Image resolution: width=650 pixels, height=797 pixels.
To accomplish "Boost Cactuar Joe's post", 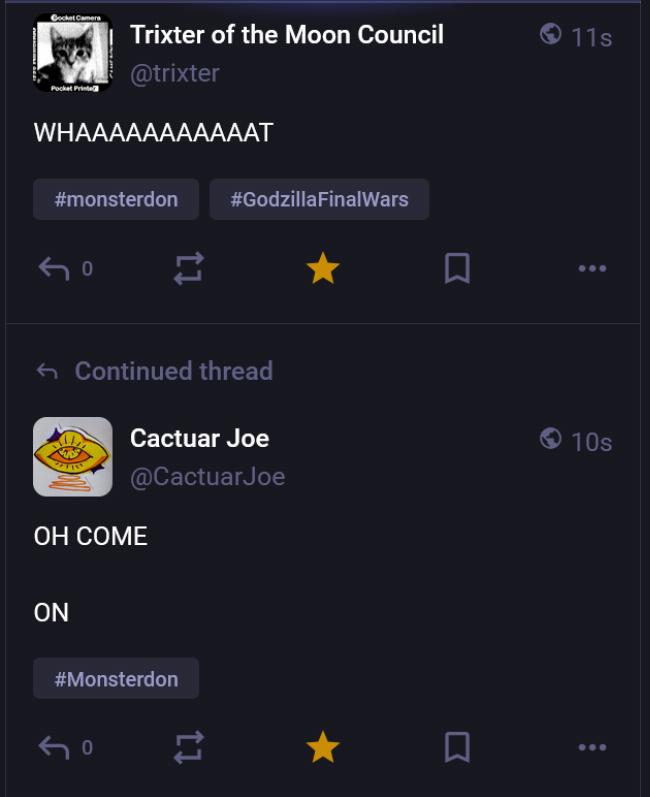I will pos(188,747).
